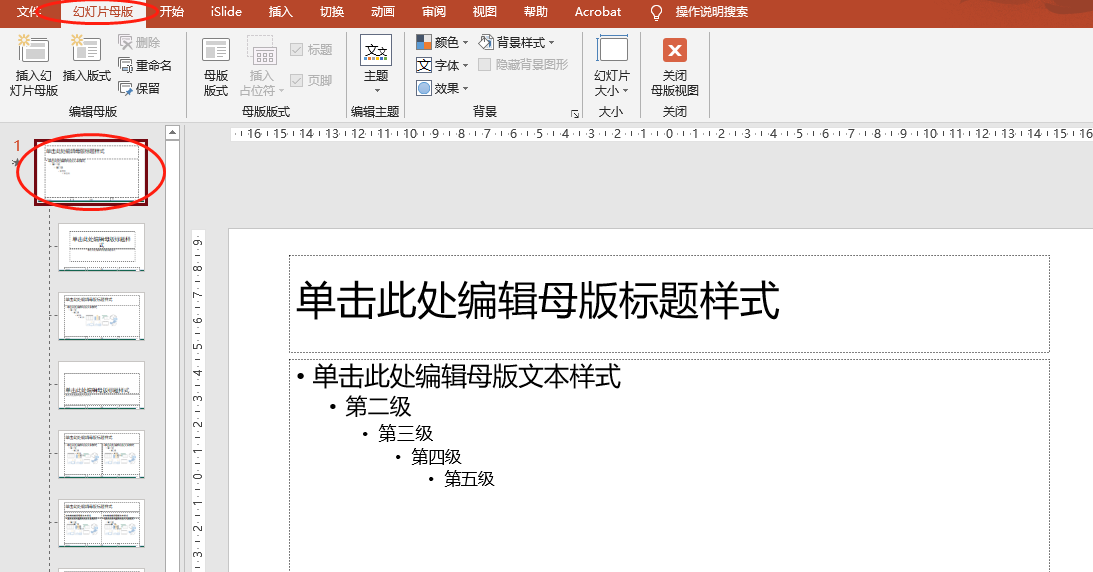Image resolution: width=1093 pixels, height=572 pixels.
Task: Click the 第二级 bullet text
Action: 379,406
